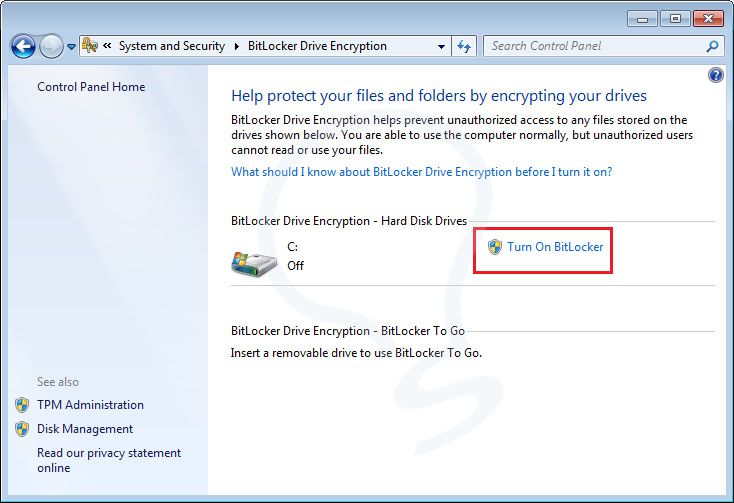Screen dimensions: 734x503
Task: Select BitLocker Drive Encryption breadcrumb
Action: click(x=316, y=46)
